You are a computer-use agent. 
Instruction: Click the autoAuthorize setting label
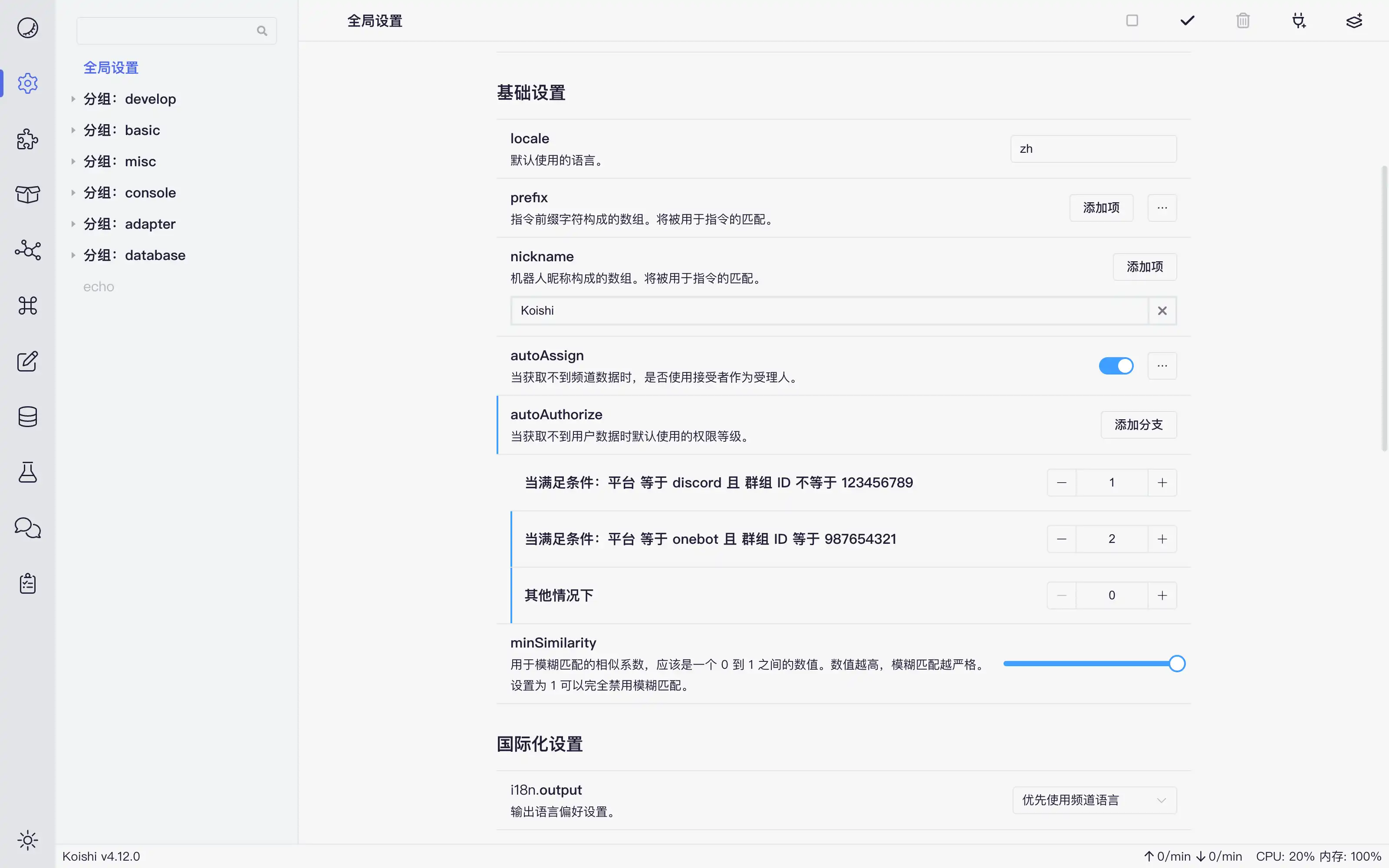point(556,414)
